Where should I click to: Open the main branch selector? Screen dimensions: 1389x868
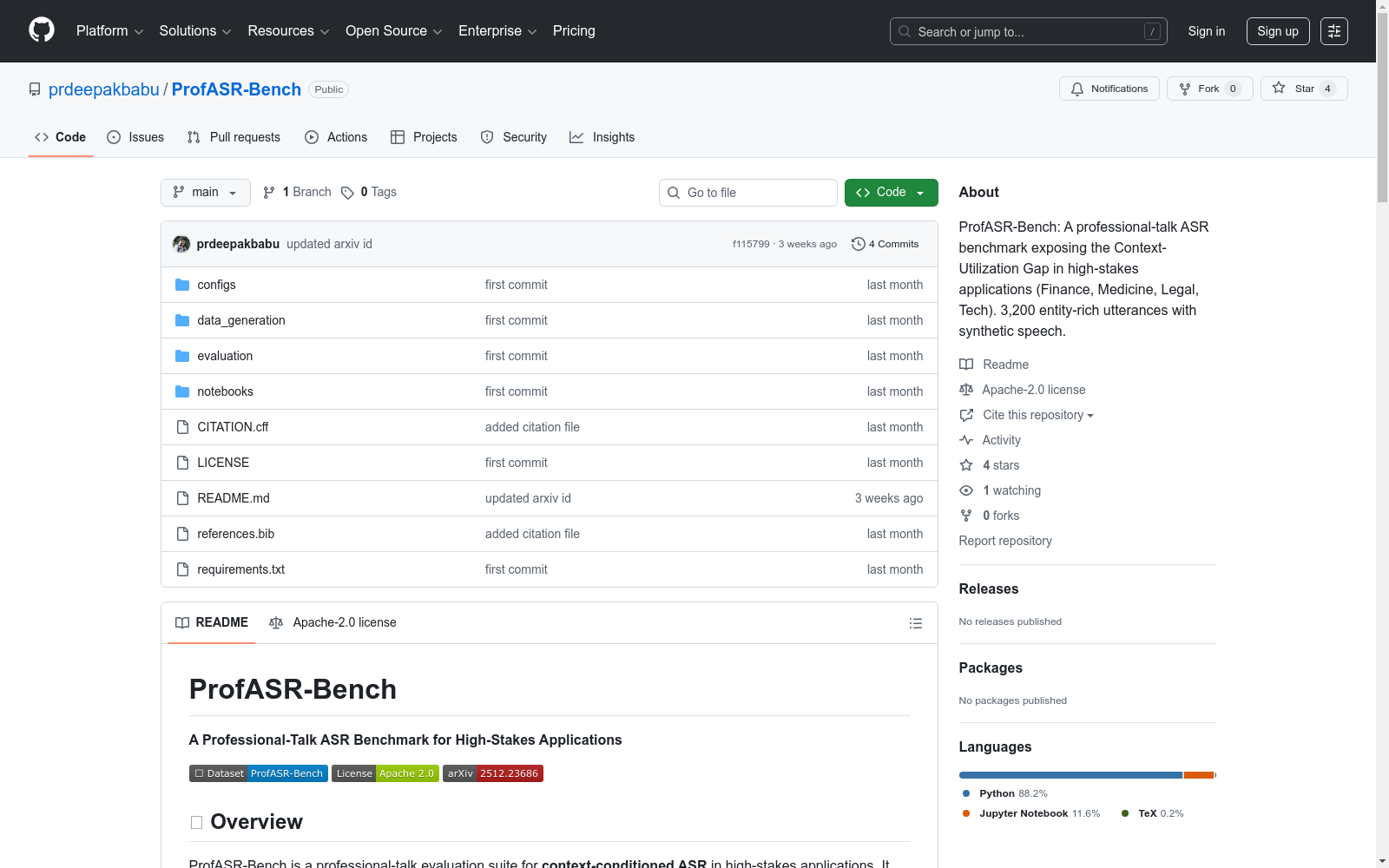click(206, 193)
